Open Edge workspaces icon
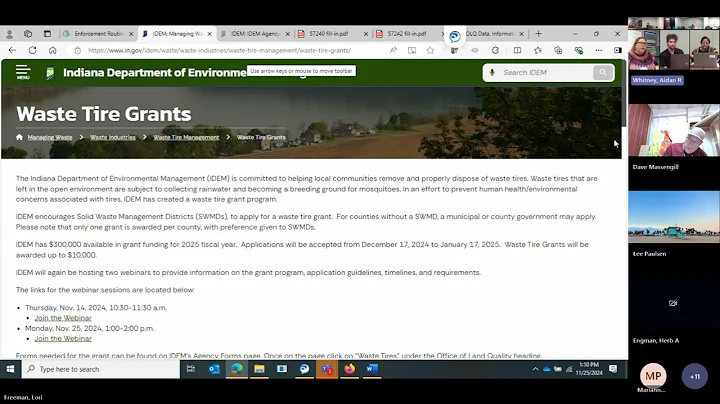The width and height of the screenshot is (720, 404). pos(28,34)
